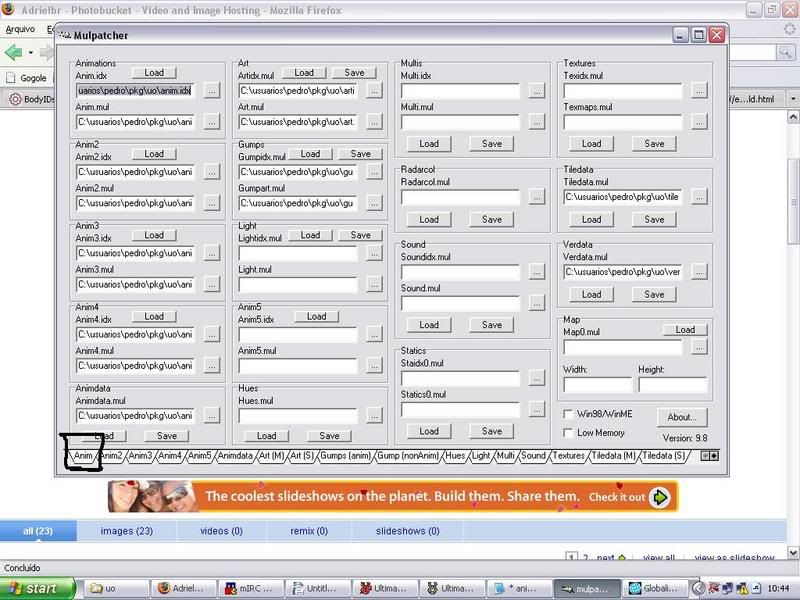Viewport: 800px width, 600px height.
Task: Open the back history dropdown arrow
Action: [x=31, y=52]
